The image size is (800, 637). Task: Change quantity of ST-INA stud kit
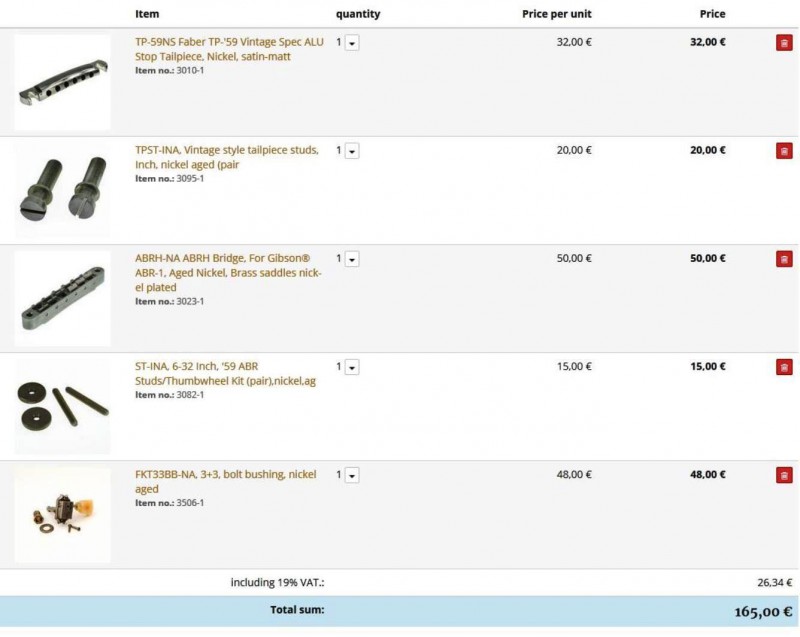353,367
